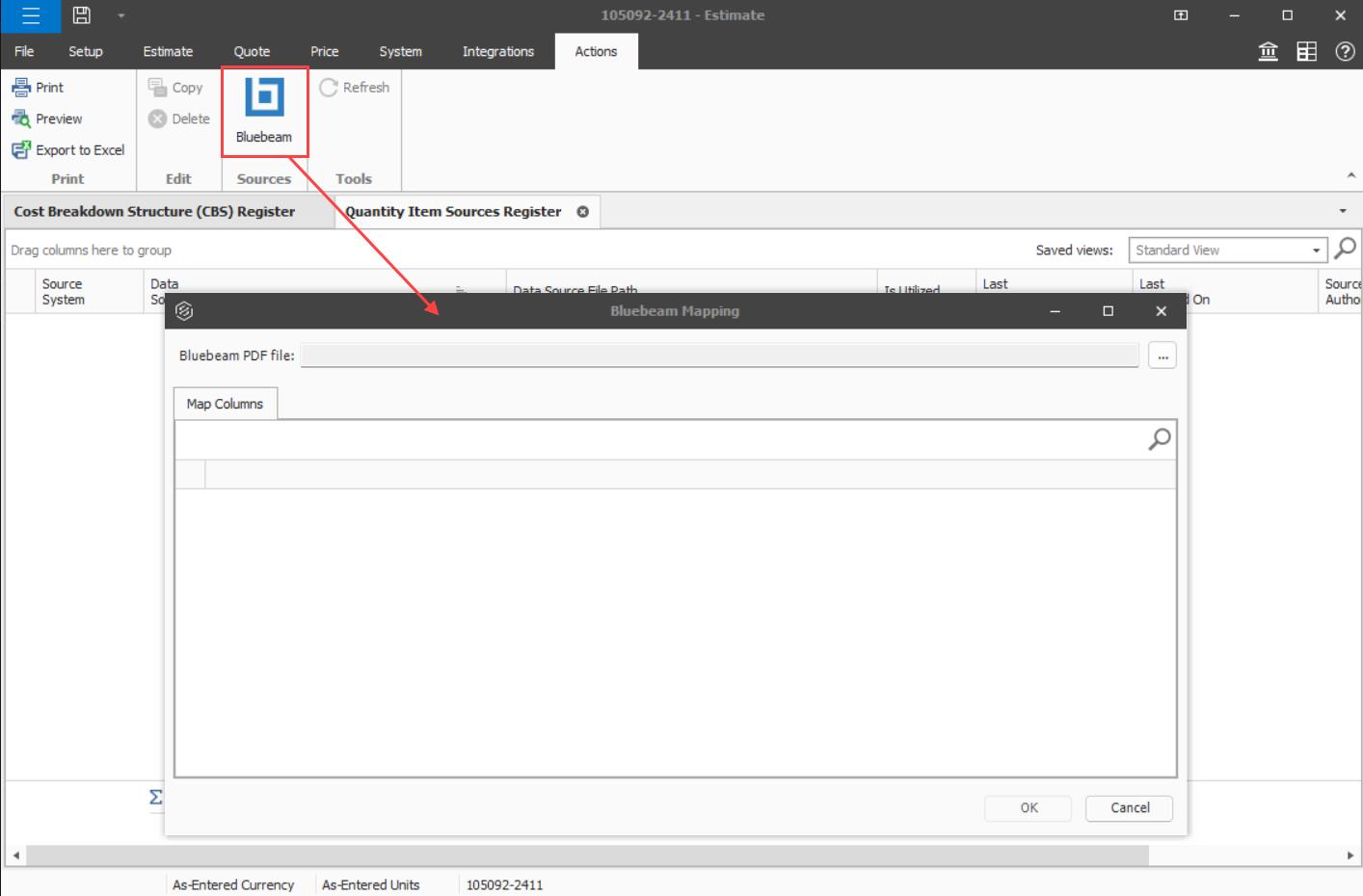
Task: Click the bank building icon
Action: point(1269,52)
